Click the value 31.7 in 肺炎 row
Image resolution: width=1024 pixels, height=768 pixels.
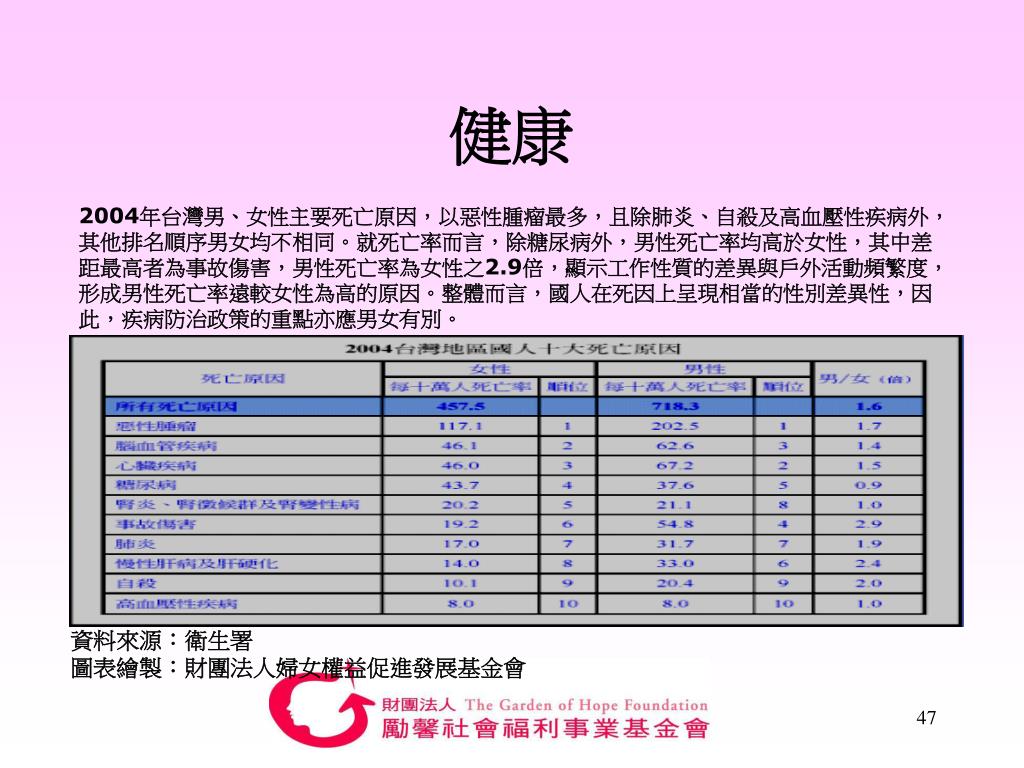[675, 543]
